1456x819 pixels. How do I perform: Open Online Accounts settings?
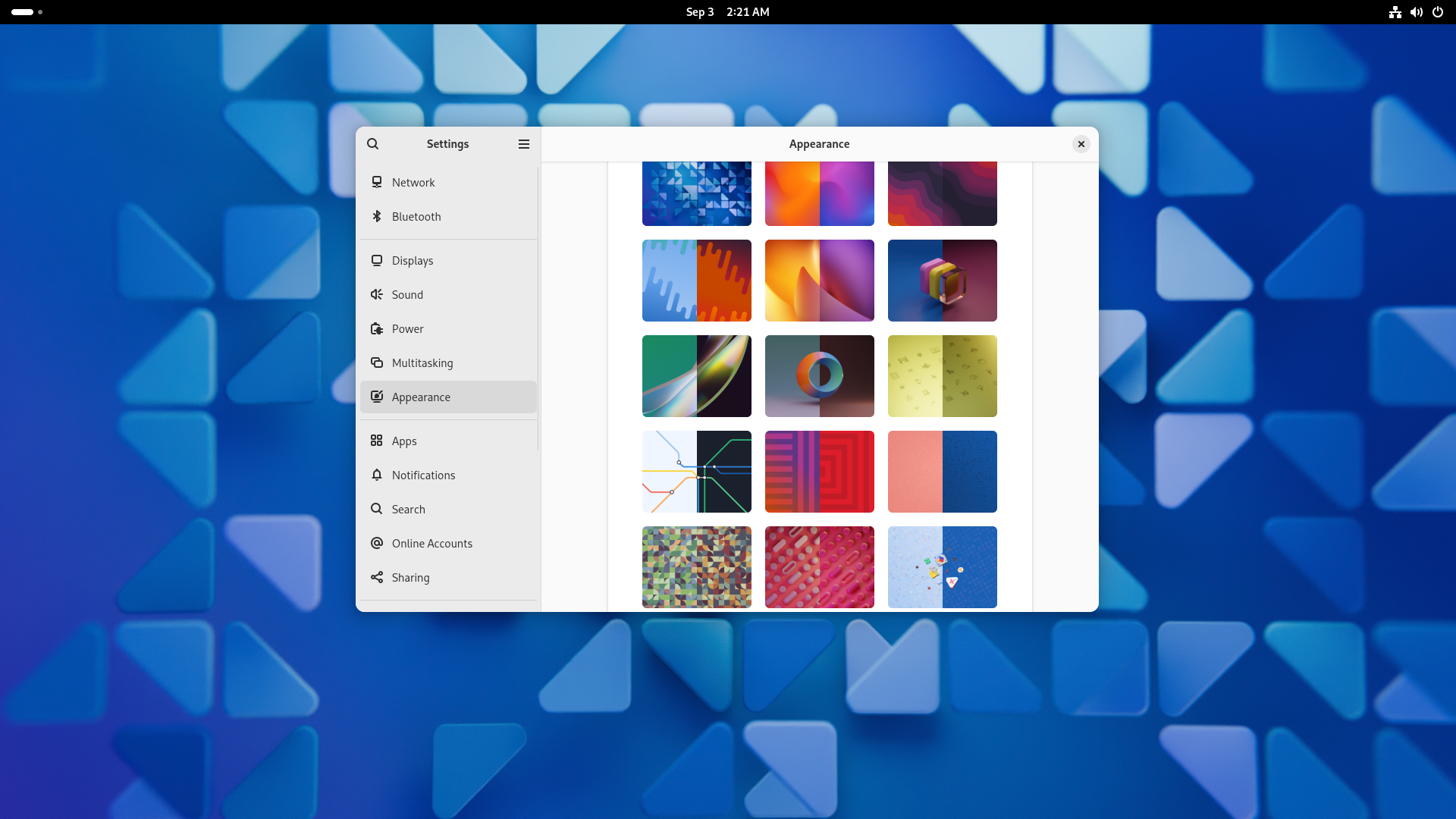(x=432, y=543)
